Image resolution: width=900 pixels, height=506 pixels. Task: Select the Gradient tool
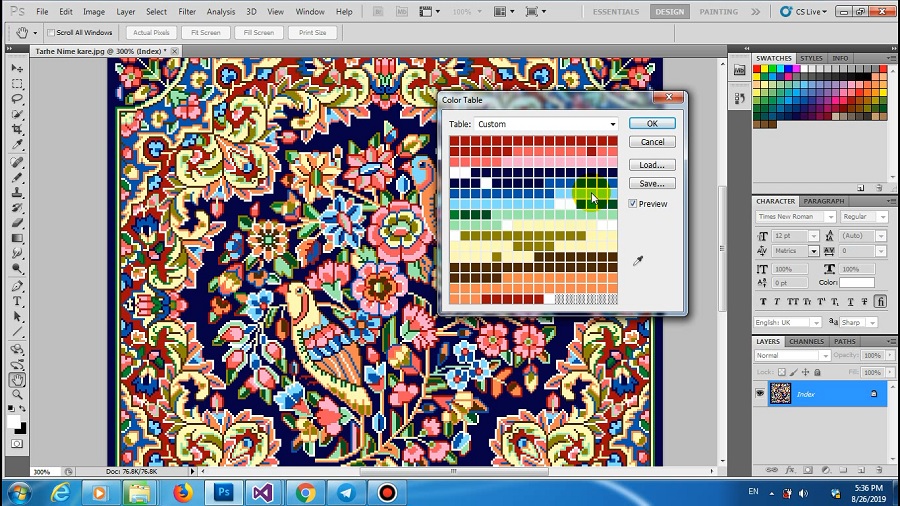pyautogui.click(x=17, y=238)
